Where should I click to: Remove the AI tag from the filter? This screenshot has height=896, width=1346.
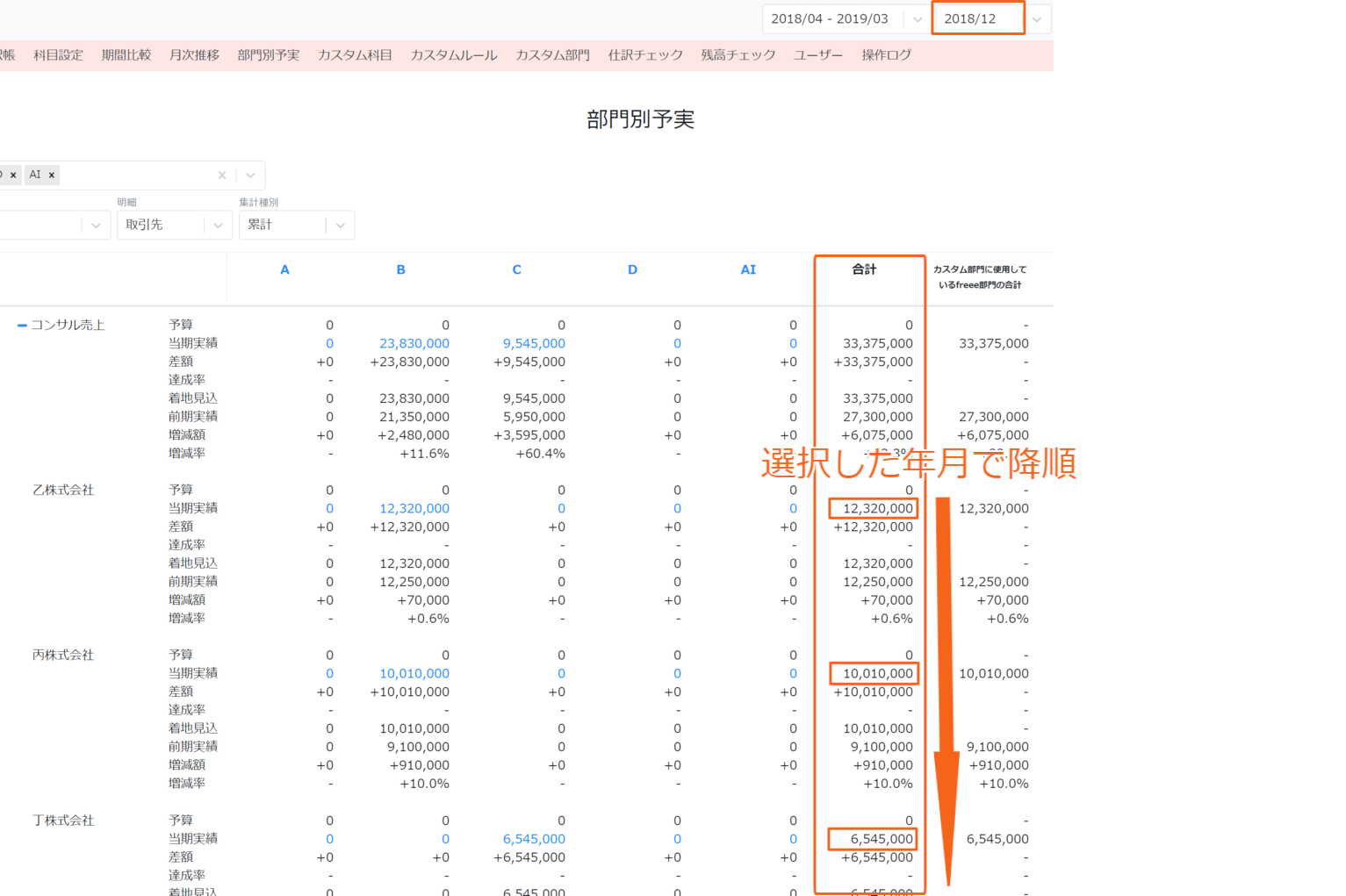tap(52, 175)
